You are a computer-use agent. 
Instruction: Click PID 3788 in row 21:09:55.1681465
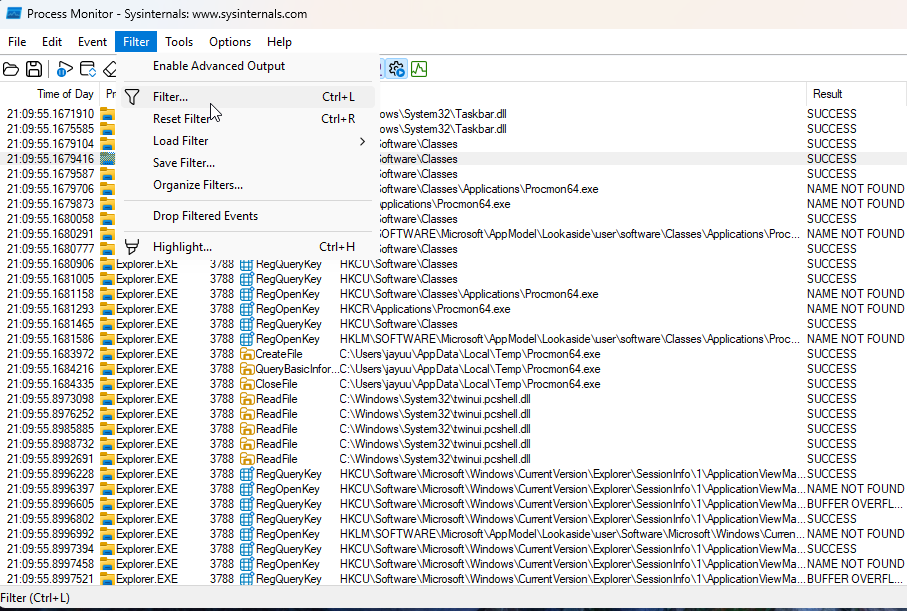tap(222, 324)
